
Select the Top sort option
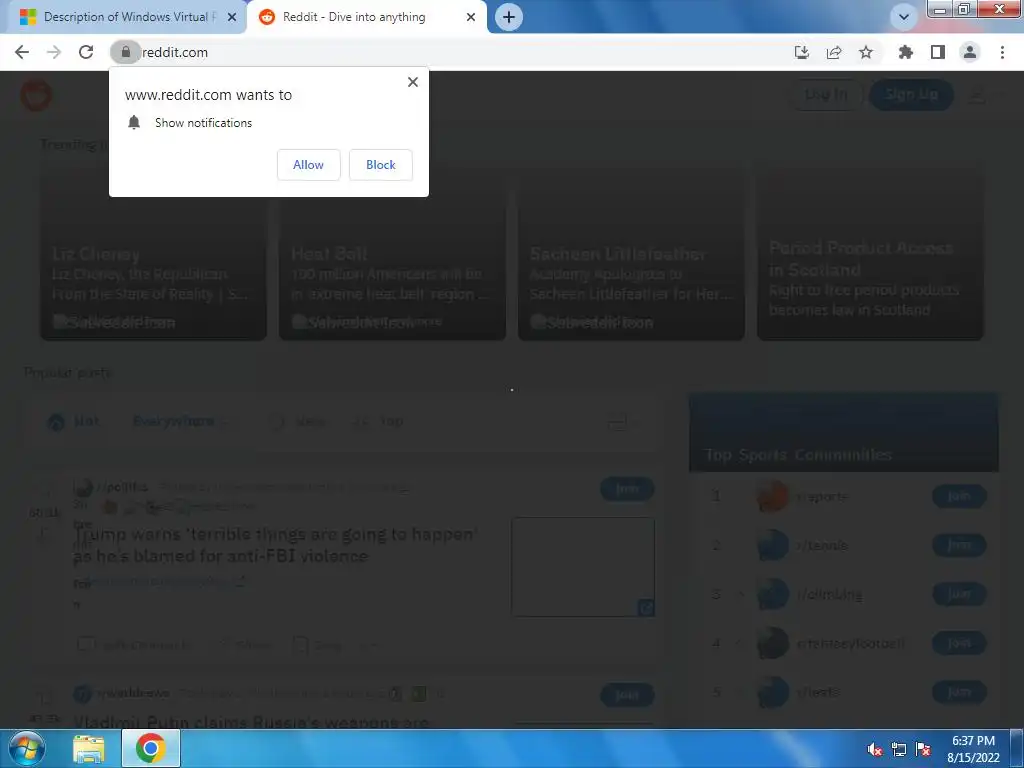point(379,422)
